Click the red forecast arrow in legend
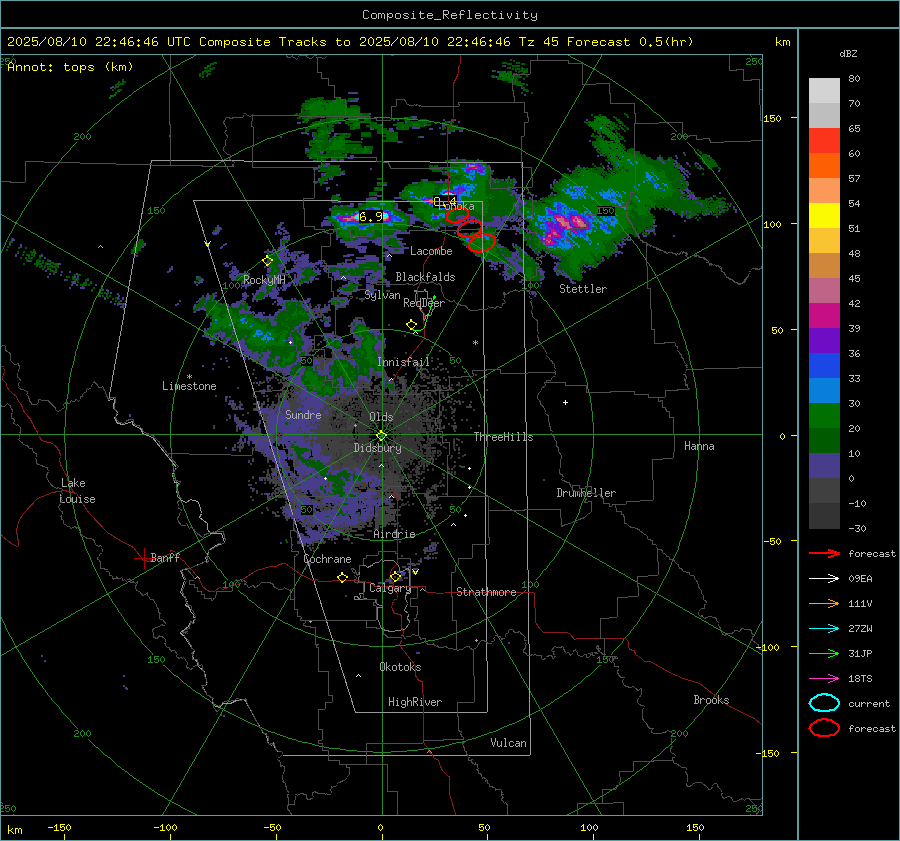 824,553
